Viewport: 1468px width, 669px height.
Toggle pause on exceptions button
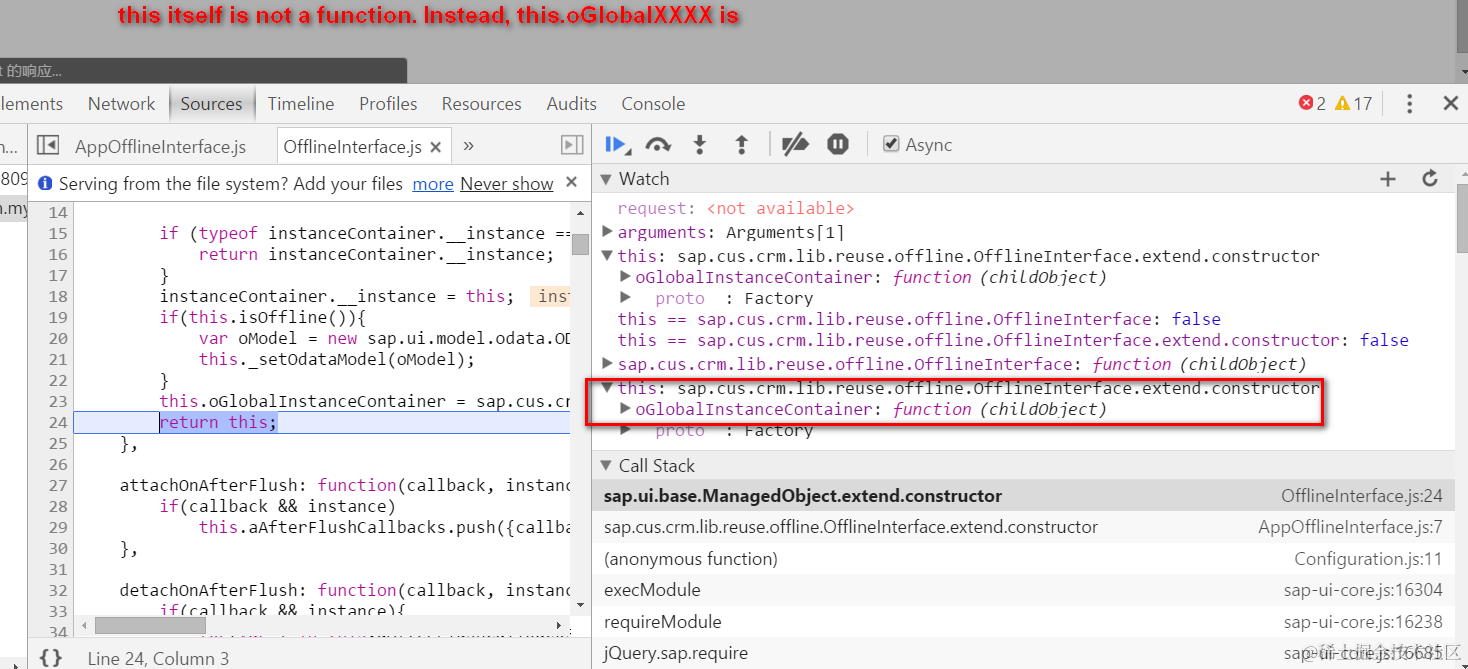pyautogui.click(x=838, y=145)
